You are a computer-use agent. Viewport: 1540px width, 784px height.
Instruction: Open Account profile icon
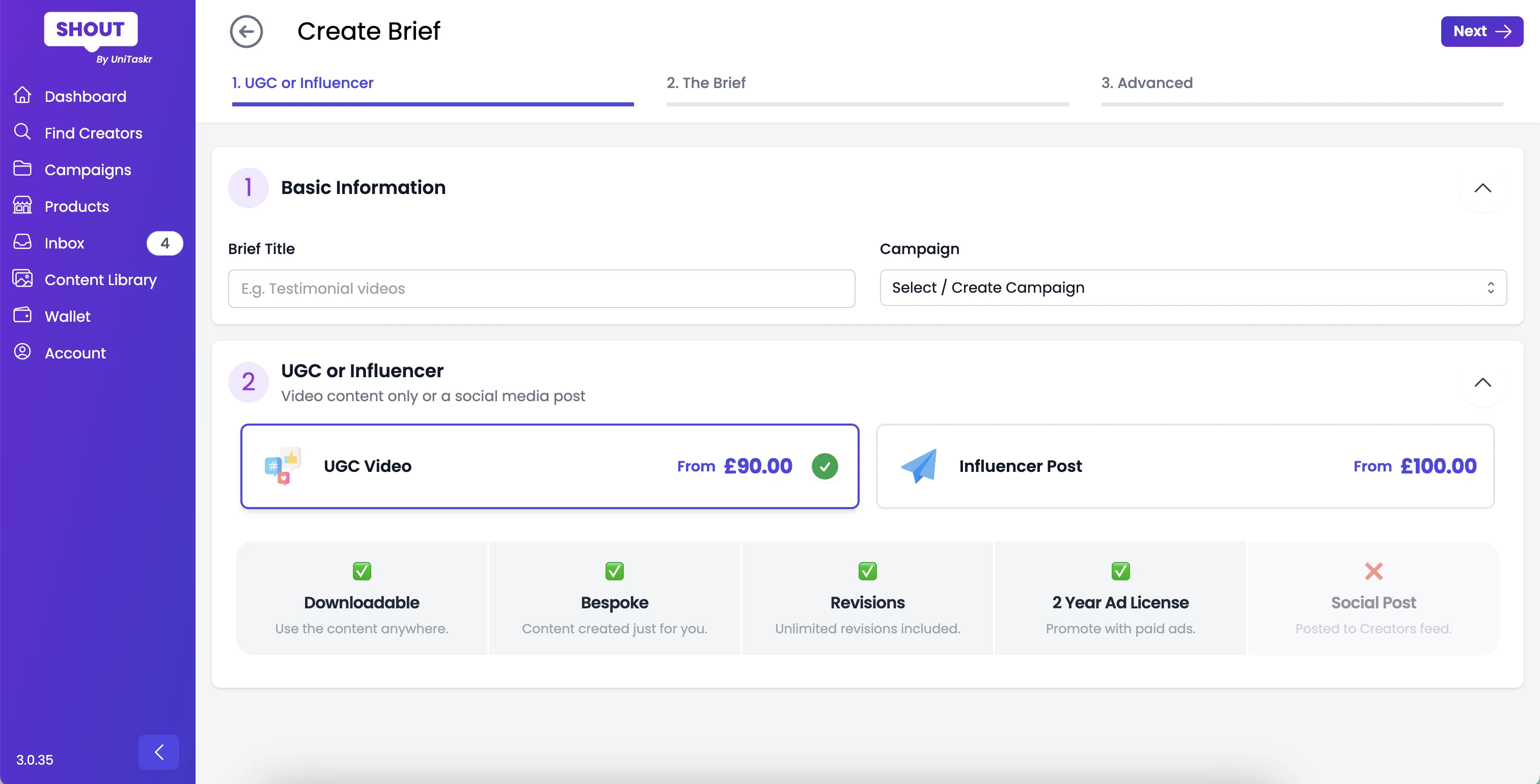click(x=22, y=352)
